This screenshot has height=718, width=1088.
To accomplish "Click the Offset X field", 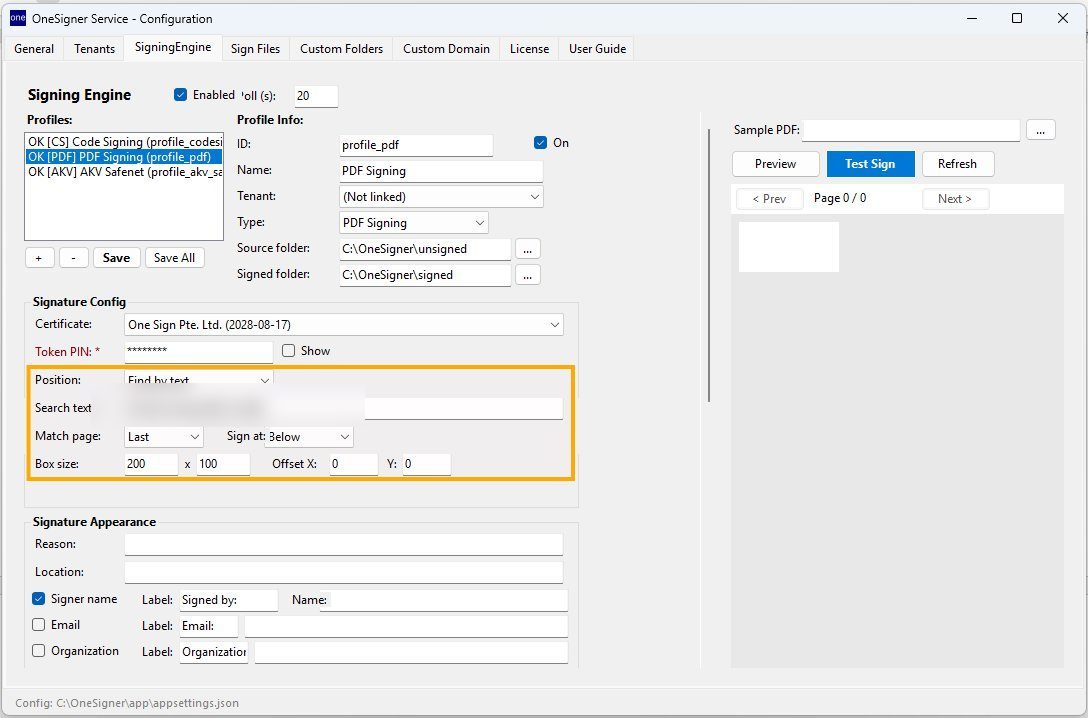I will click(x=353, y=464).
